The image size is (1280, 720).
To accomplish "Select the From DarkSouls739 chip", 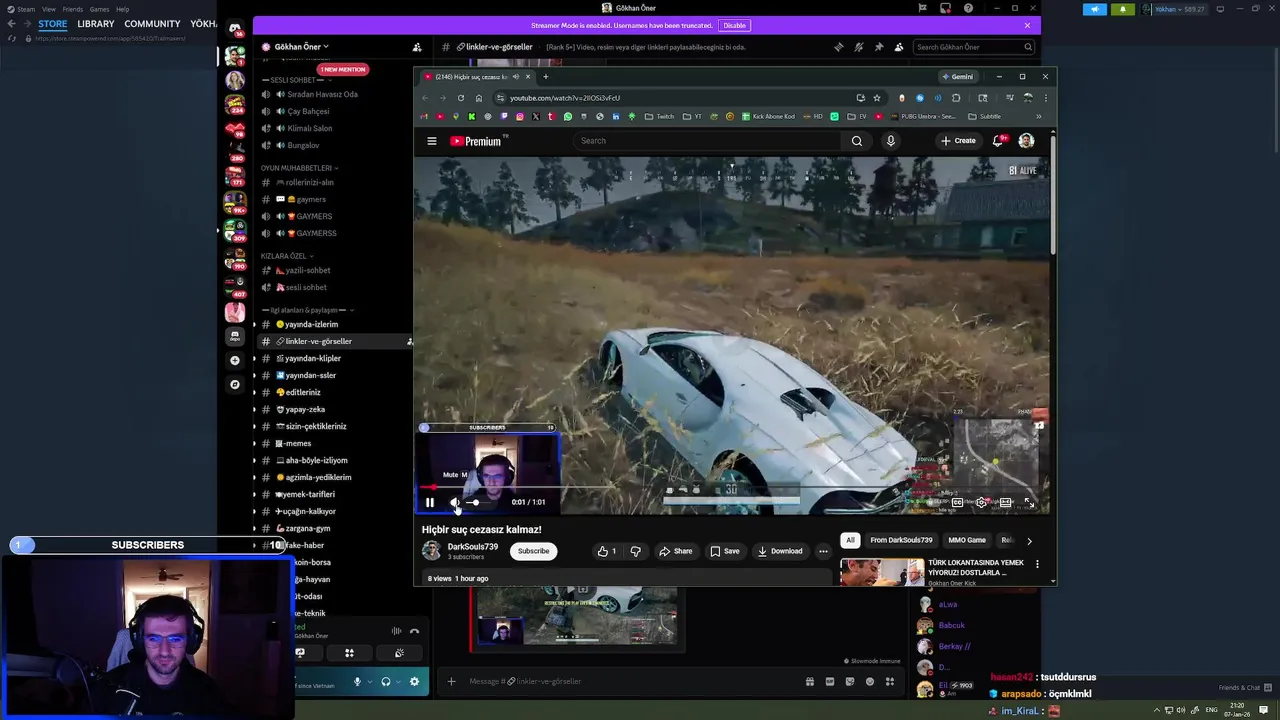I will (x=901, y=540).
